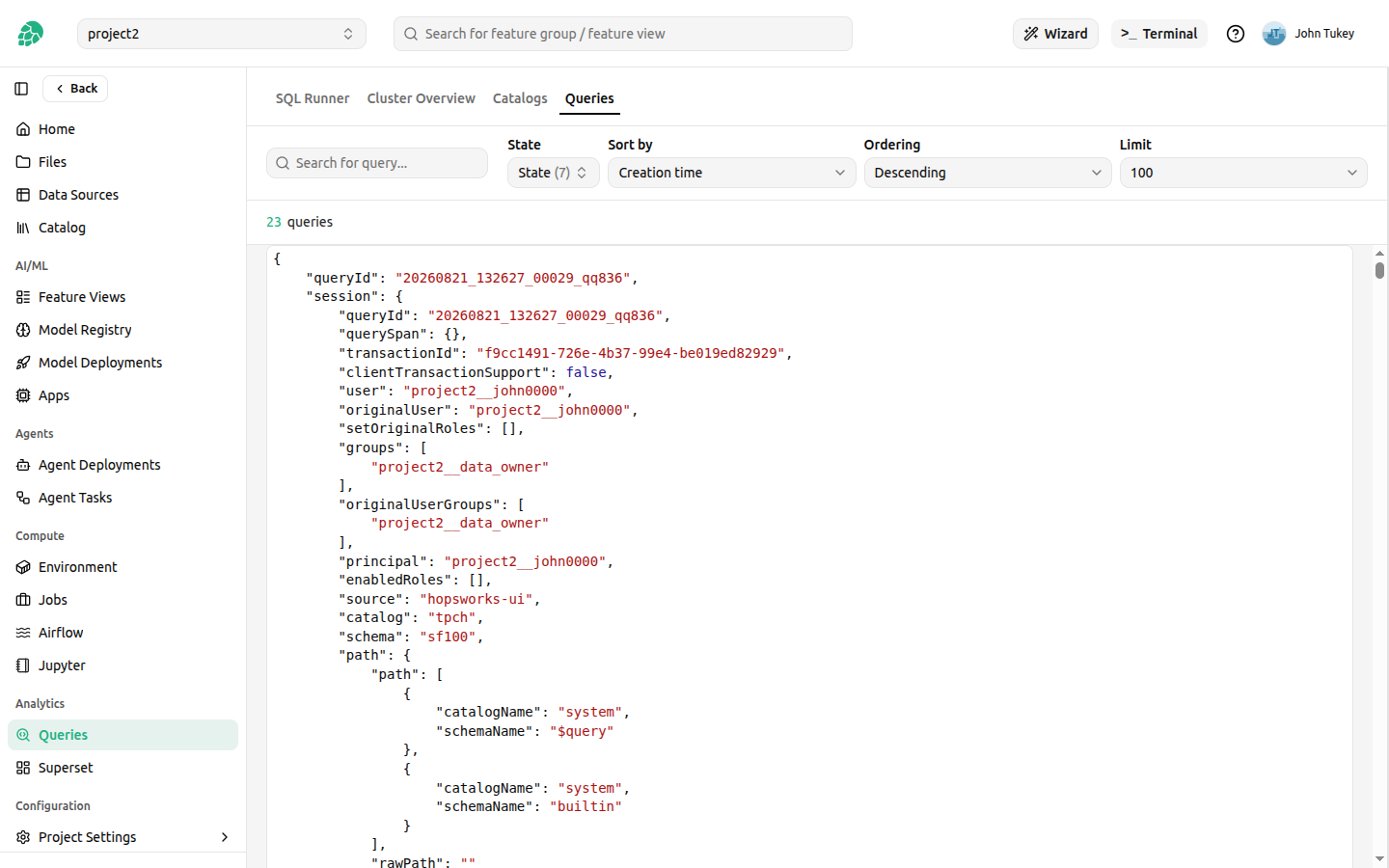Open the Limit 100 dropdown
The width and height of the screenshot is (1389, 868).
click(1243, 173)
